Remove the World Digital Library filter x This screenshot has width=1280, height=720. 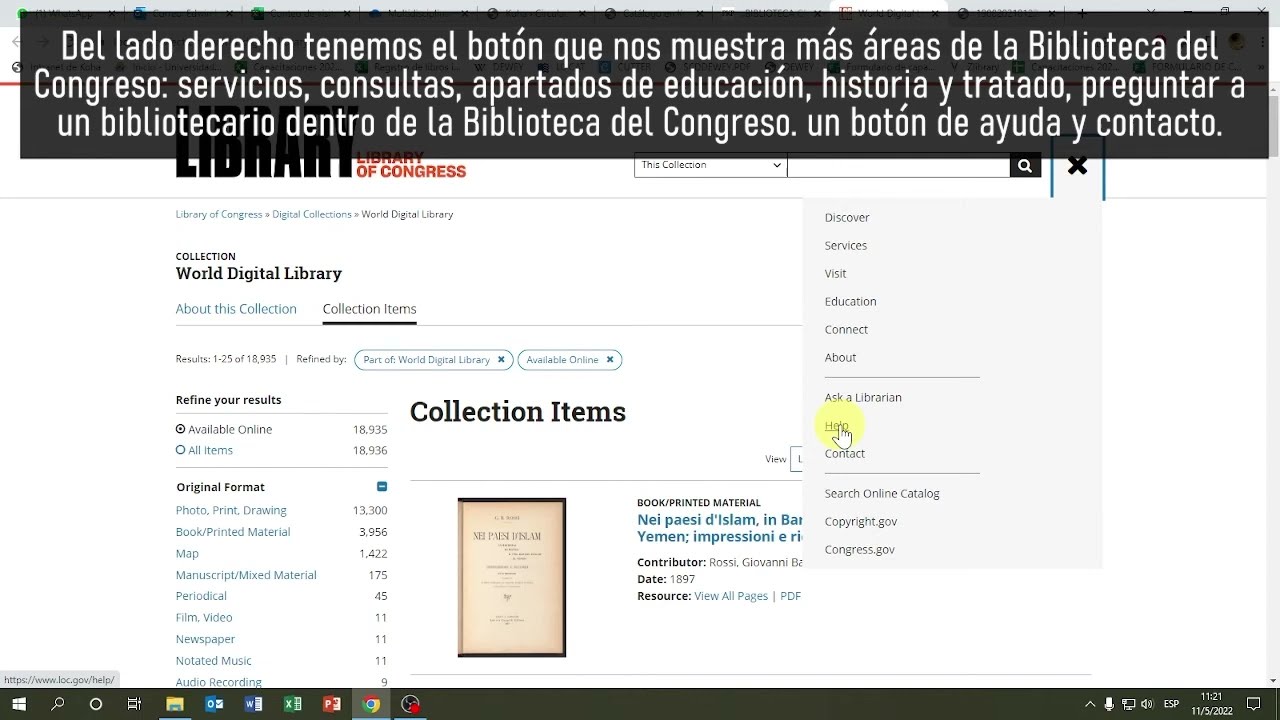coord(501,360)
